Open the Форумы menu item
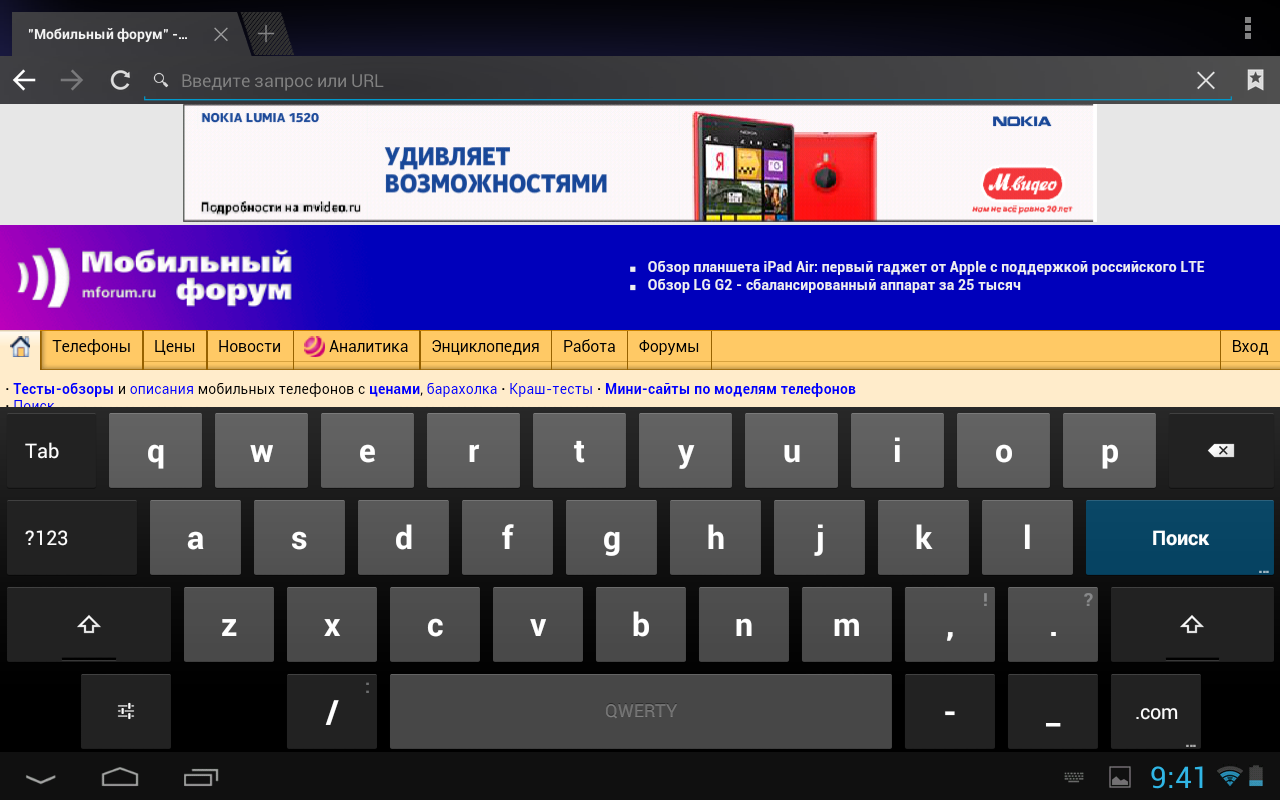This screenshot has width=1280, height=800. 668,347
